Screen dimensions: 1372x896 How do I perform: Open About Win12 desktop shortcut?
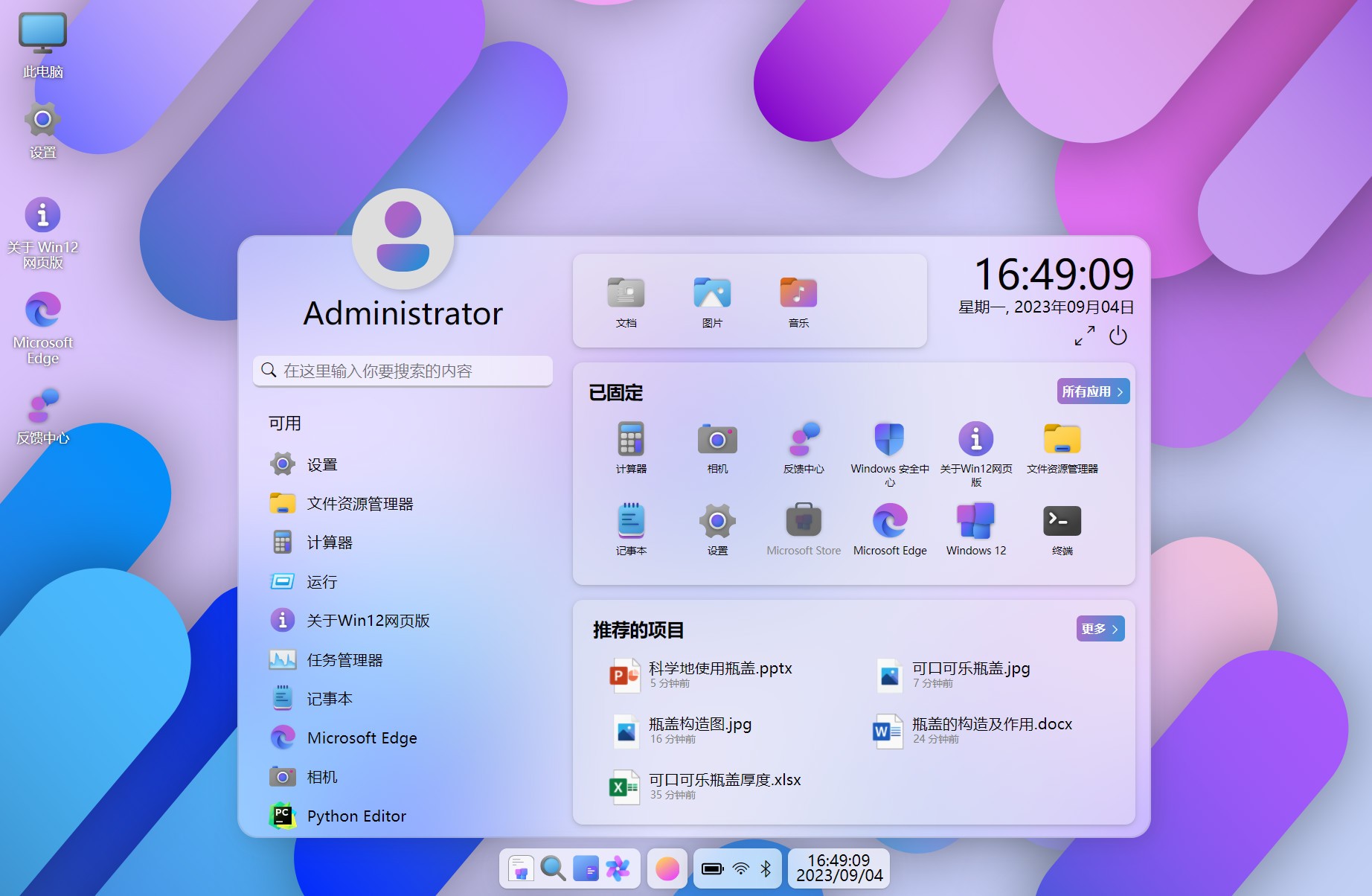click(x=43, y=233)
